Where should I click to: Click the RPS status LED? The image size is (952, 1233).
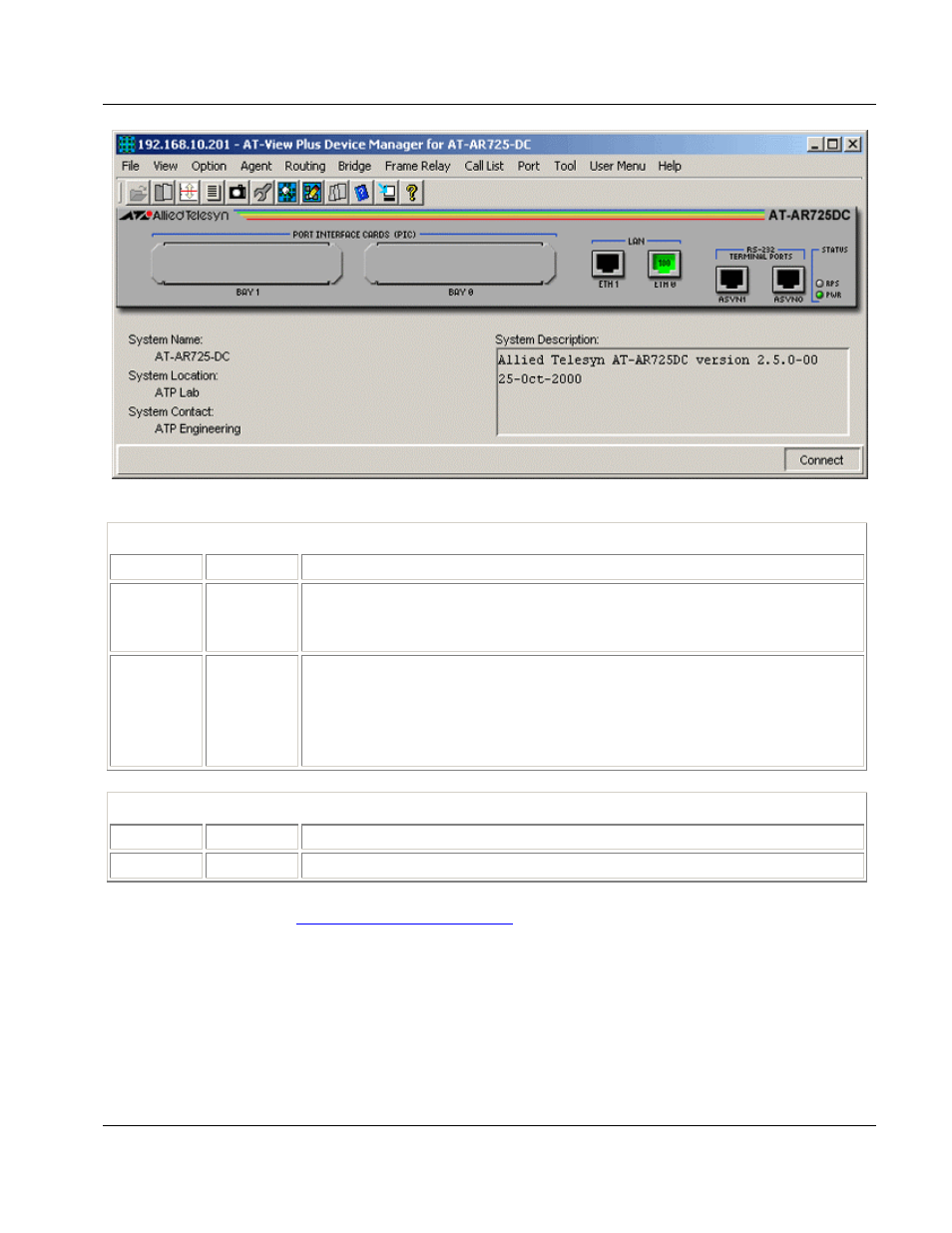pyautogui.click(x=820, y=284)
